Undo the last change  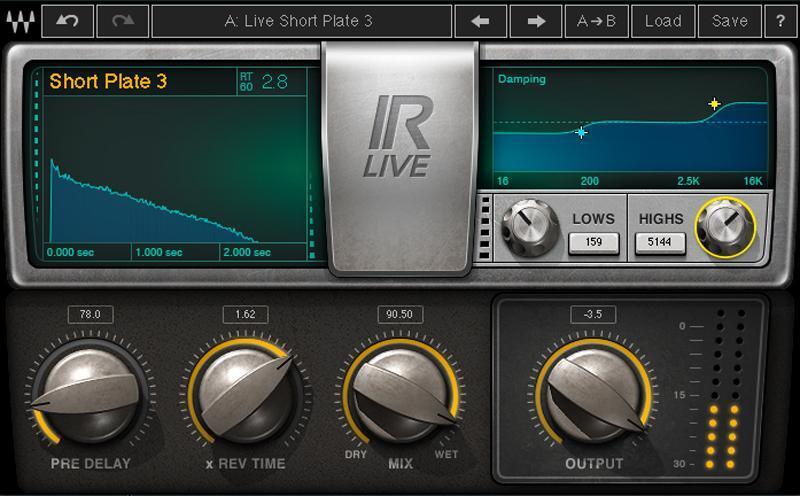pos(67,21)
